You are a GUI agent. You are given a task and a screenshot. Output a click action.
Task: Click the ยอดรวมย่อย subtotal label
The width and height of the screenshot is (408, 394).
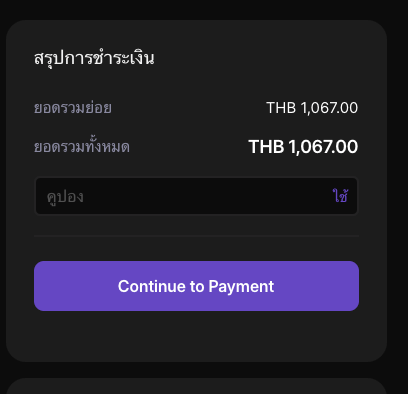[x=73, y=108]
